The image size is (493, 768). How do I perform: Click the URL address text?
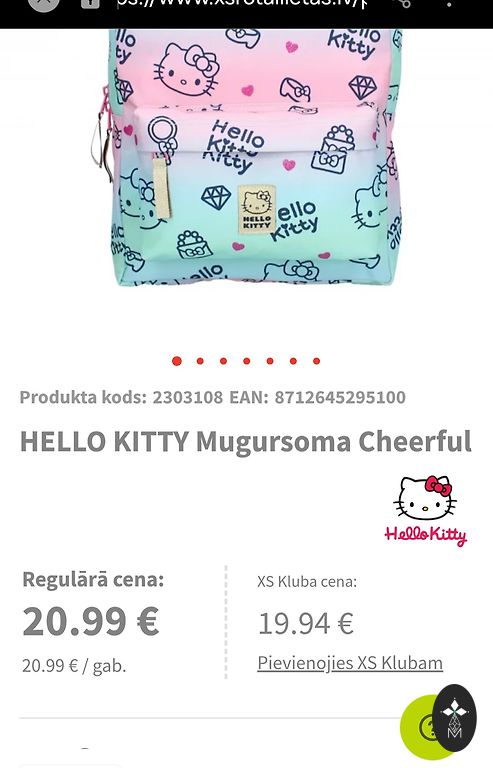pos(240,4)
